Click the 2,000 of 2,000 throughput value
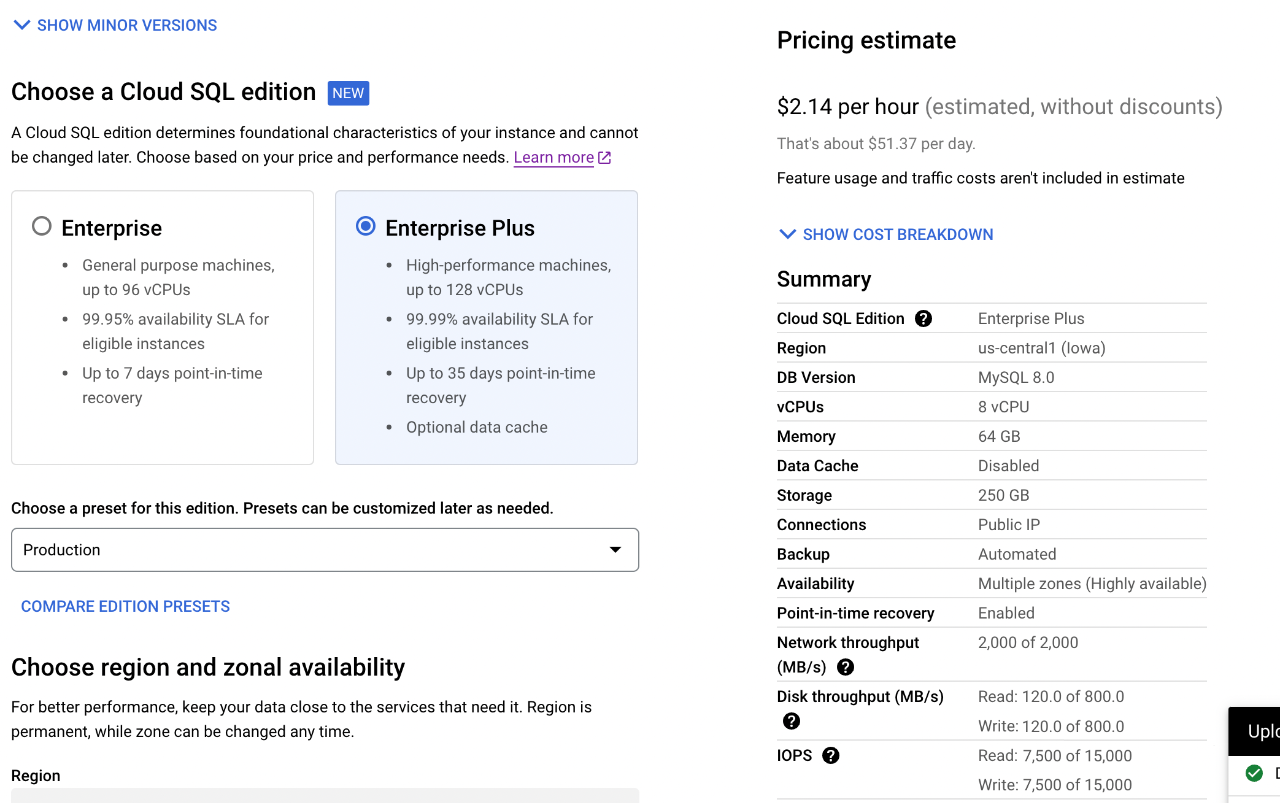The image size is (1280, 803). coord(1028,642)
